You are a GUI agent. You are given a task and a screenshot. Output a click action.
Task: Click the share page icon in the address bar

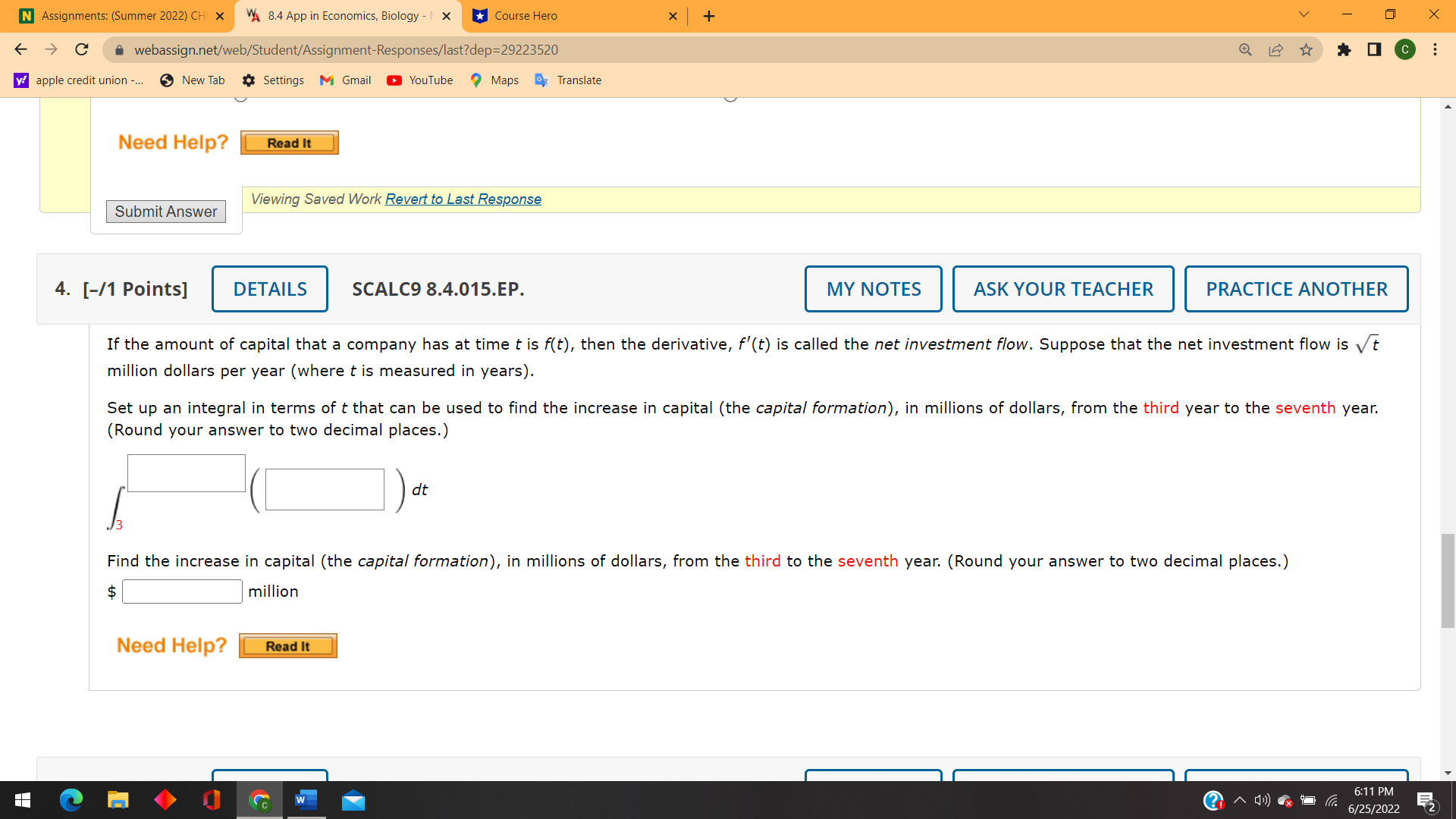tap(1276, 50)
